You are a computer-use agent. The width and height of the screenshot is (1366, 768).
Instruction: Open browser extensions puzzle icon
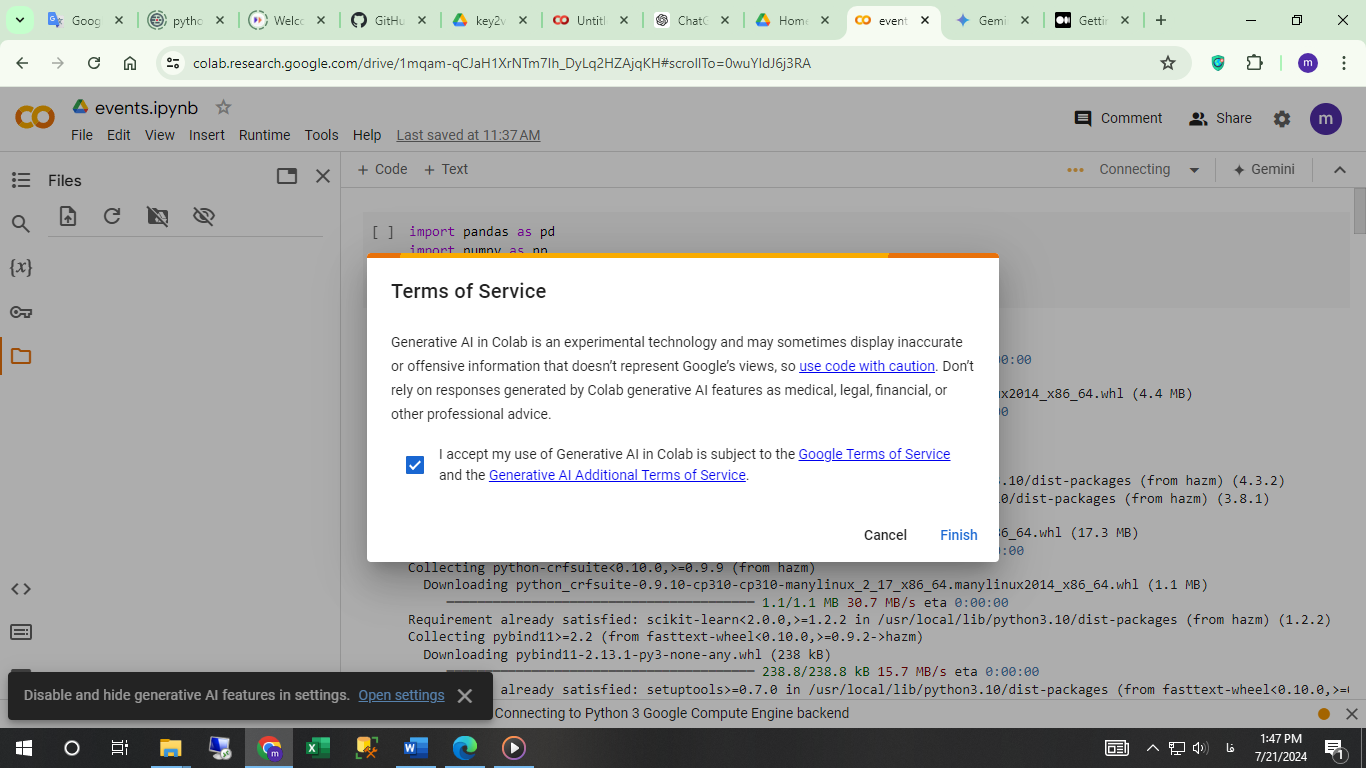pos(1254,63)
